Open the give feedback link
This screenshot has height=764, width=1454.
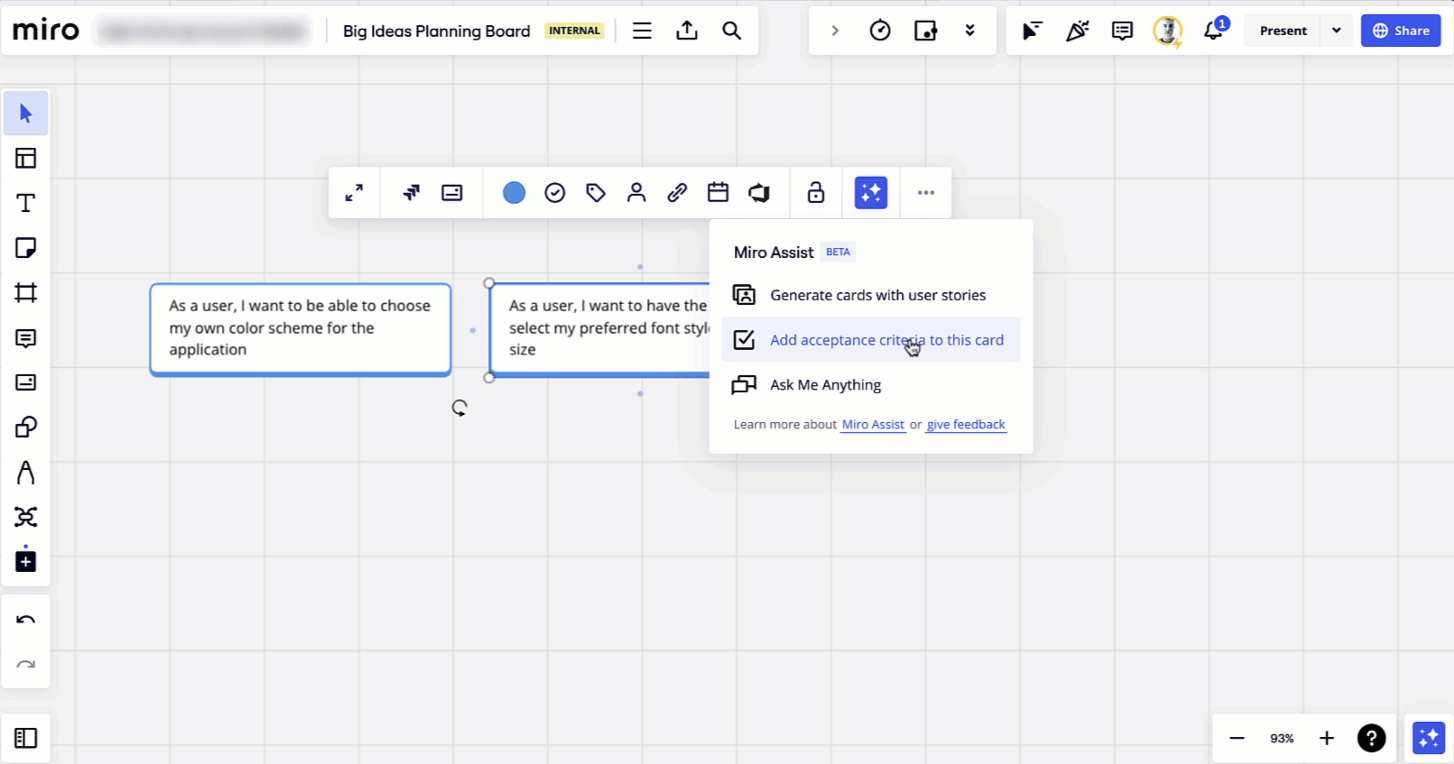pos(966,425)
